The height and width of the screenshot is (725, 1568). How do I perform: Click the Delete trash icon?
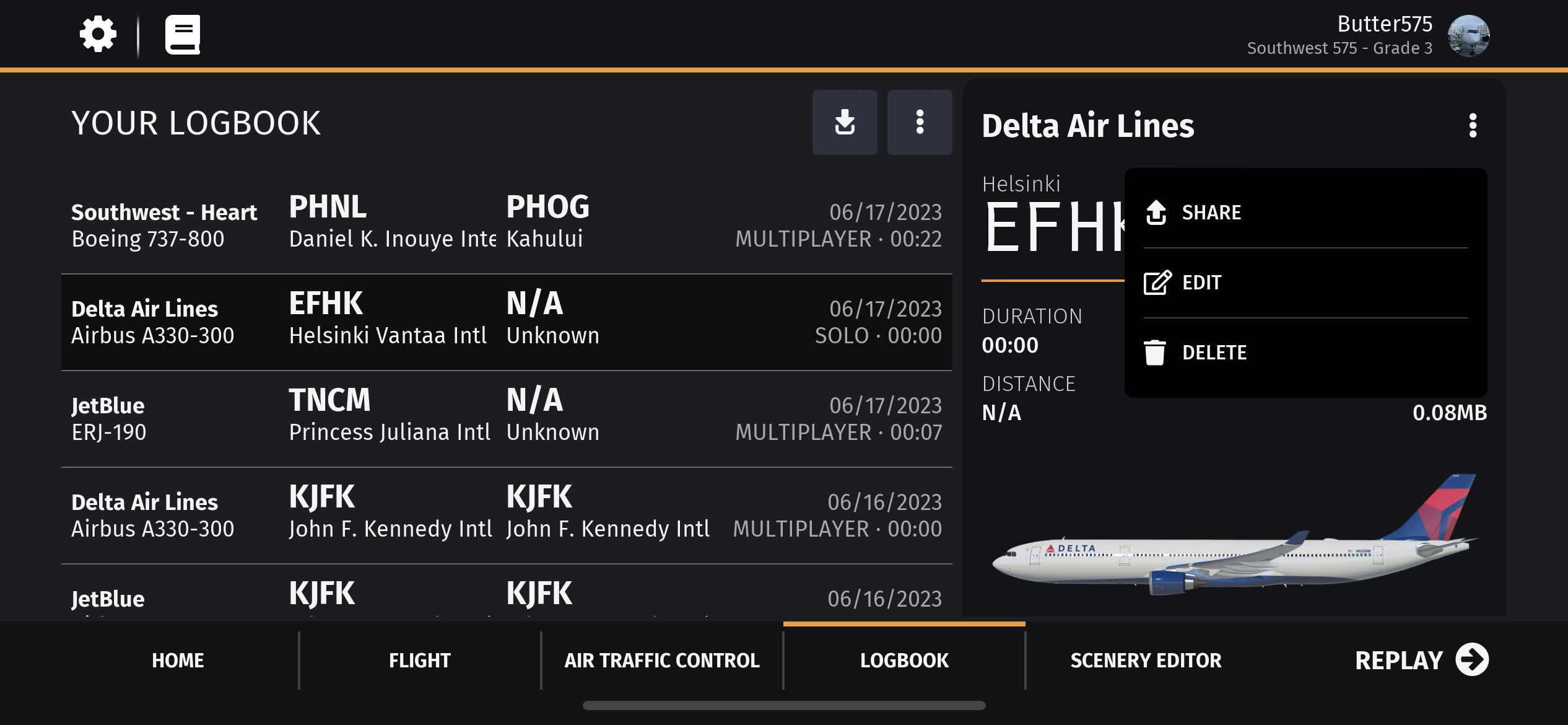(x=1155, y=353)
